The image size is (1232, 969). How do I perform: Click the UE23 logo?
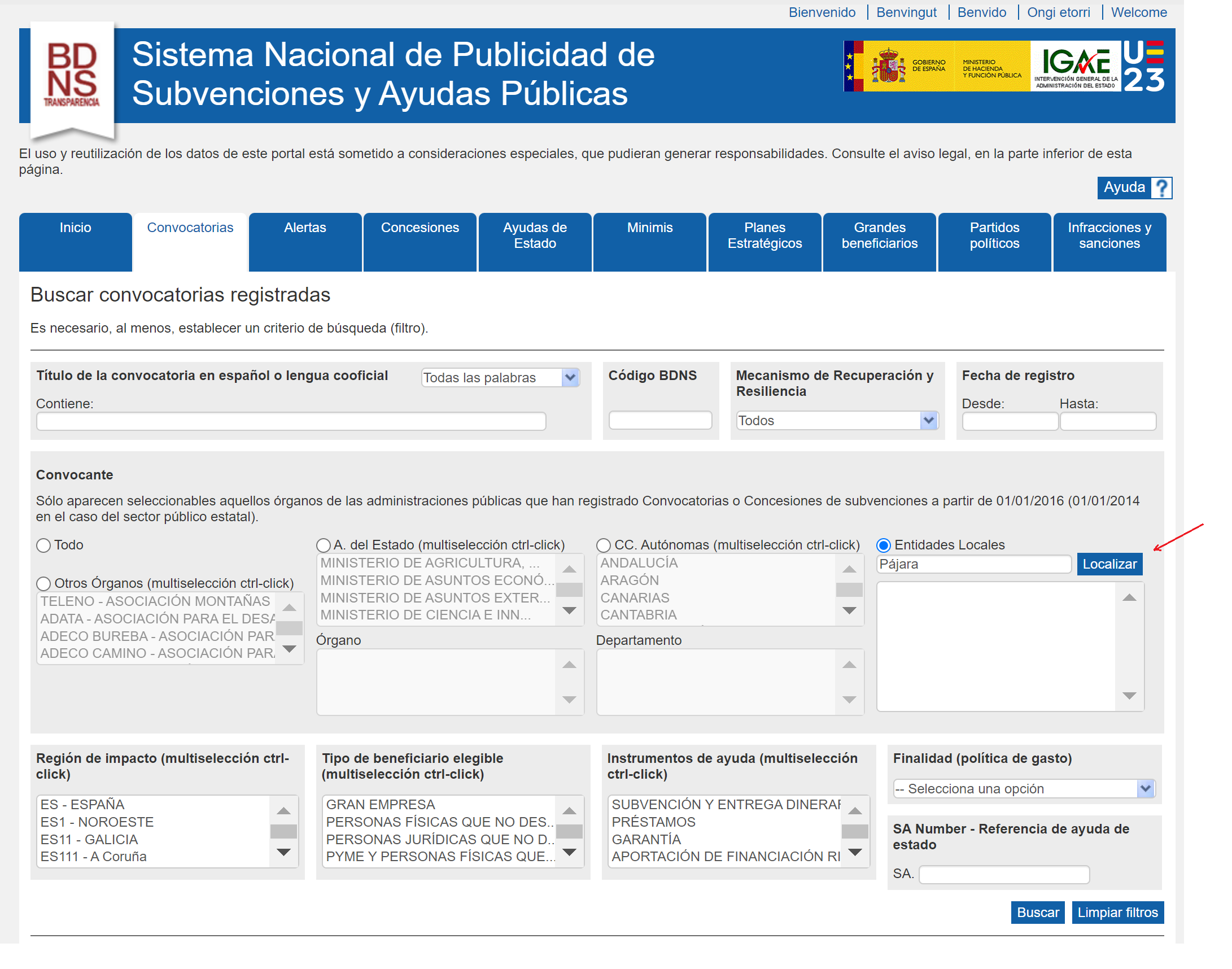pos(1143,66)
